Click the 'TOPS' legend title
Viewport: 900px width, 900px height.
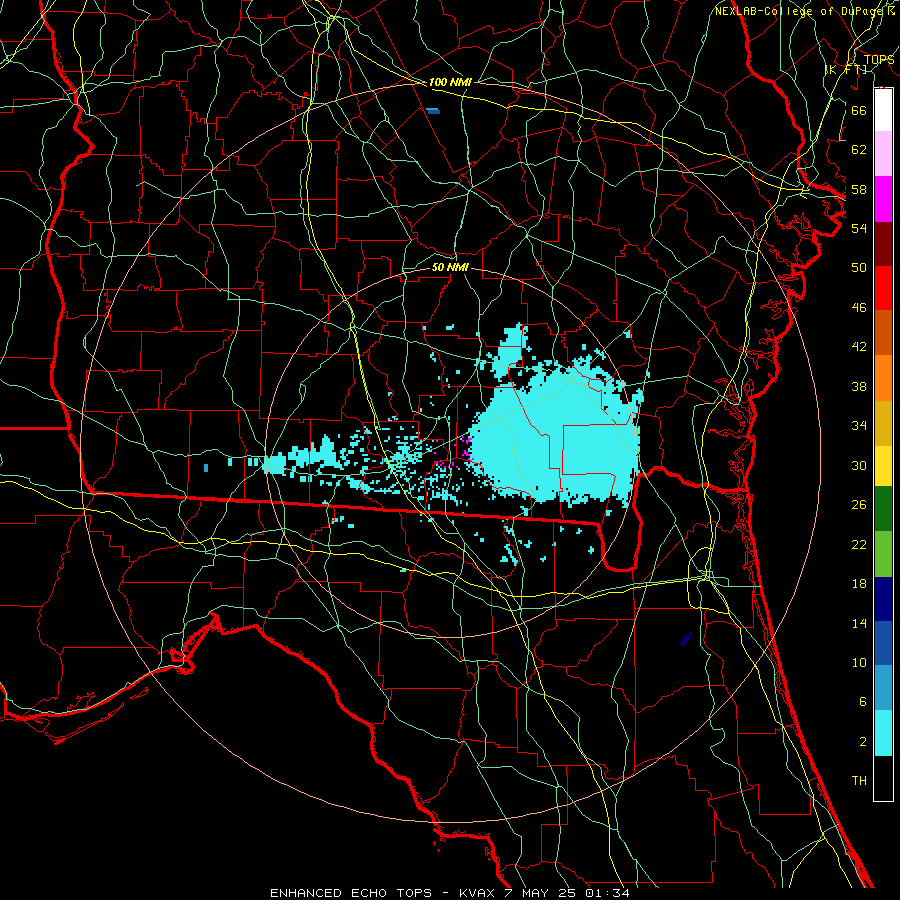(878, 59)
